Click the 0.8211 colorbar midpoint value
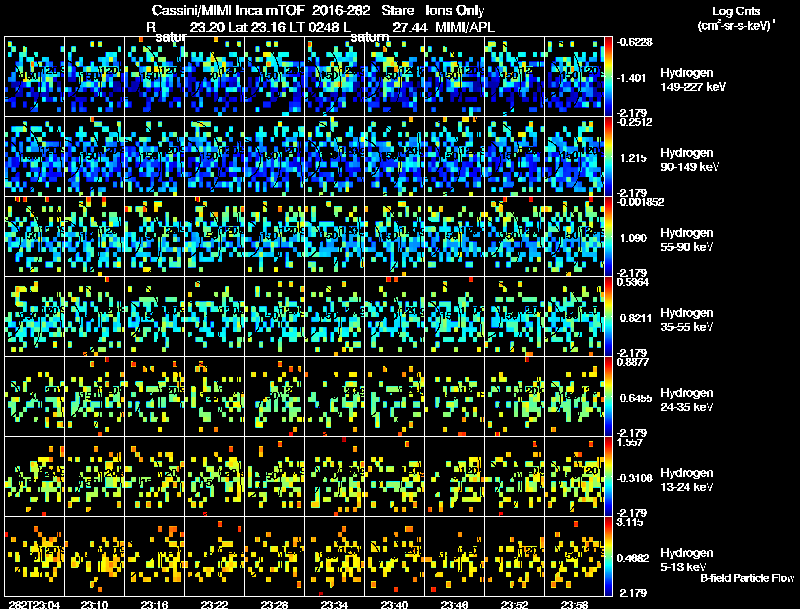The width and height of the screenshot is (800, 609). pos(636,318)
